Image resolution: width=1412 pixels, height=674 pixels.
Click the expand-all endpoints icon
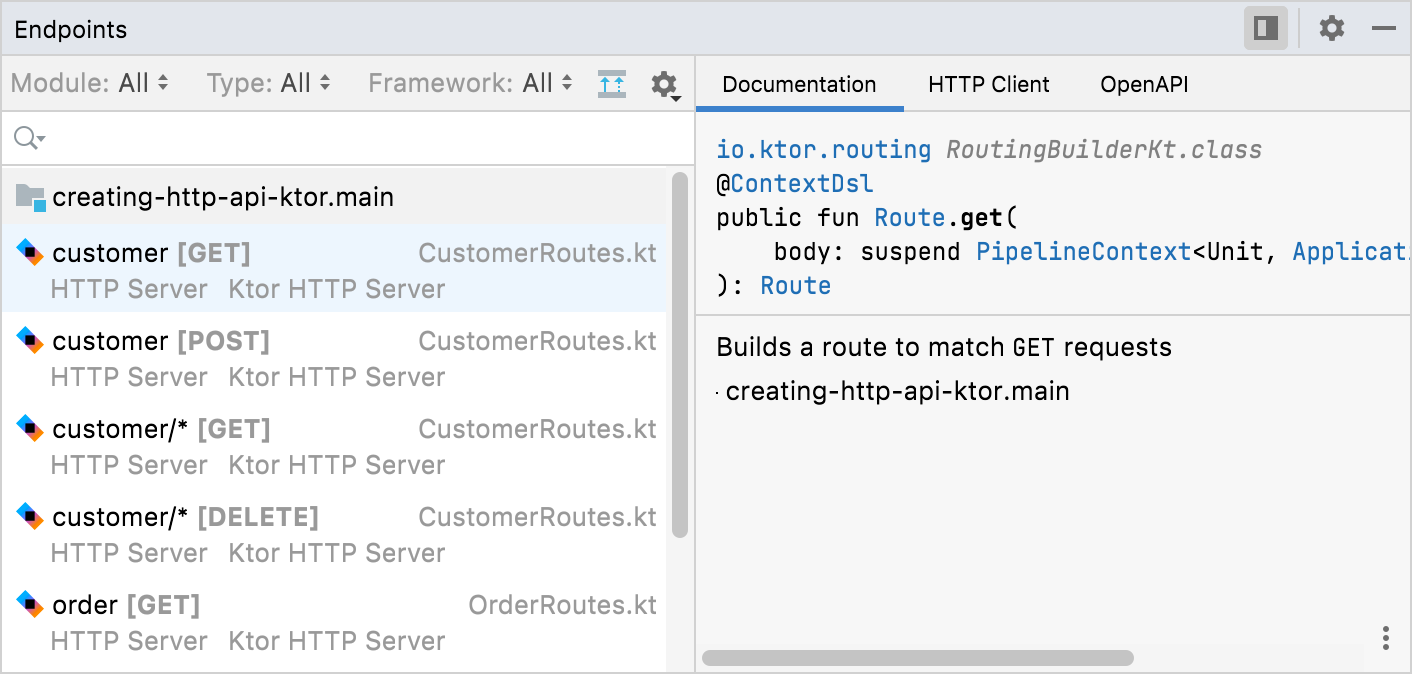pos(612,84)
